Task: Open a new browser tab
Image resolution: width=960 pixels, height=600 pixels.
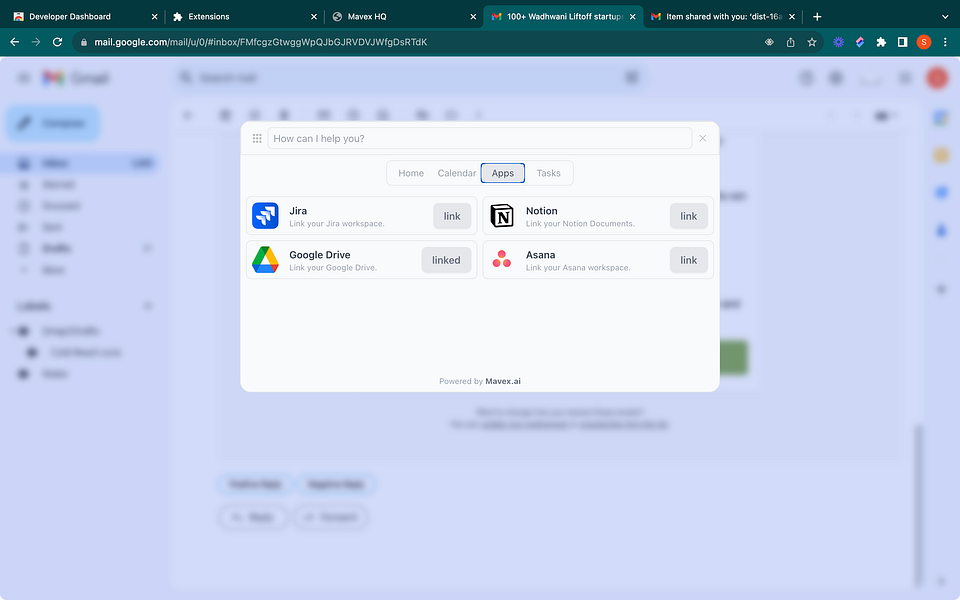Action: click(817, 17)
